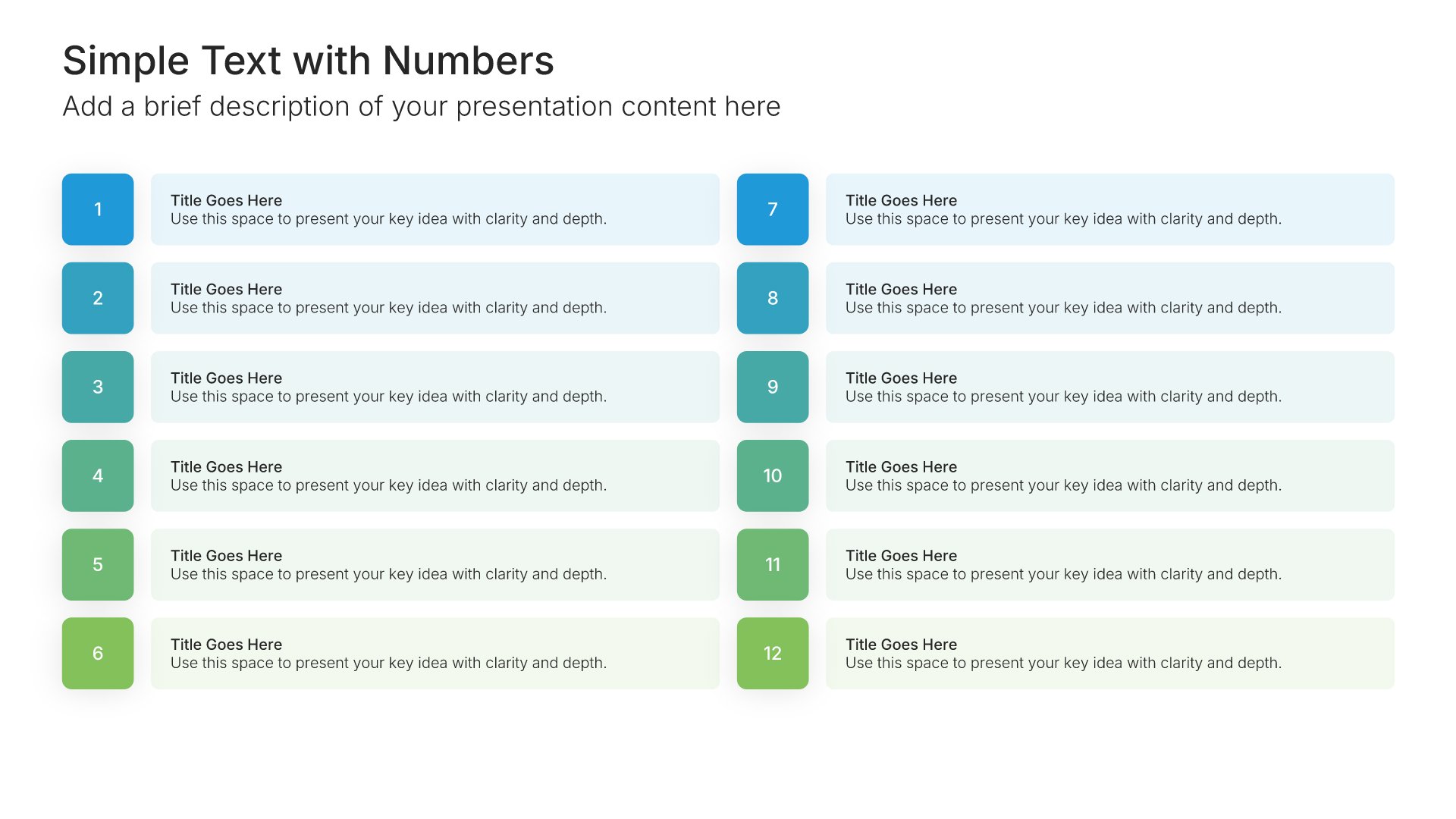Click the teal number 3 square
This screenshot has height=819, width=1456.
98,387
